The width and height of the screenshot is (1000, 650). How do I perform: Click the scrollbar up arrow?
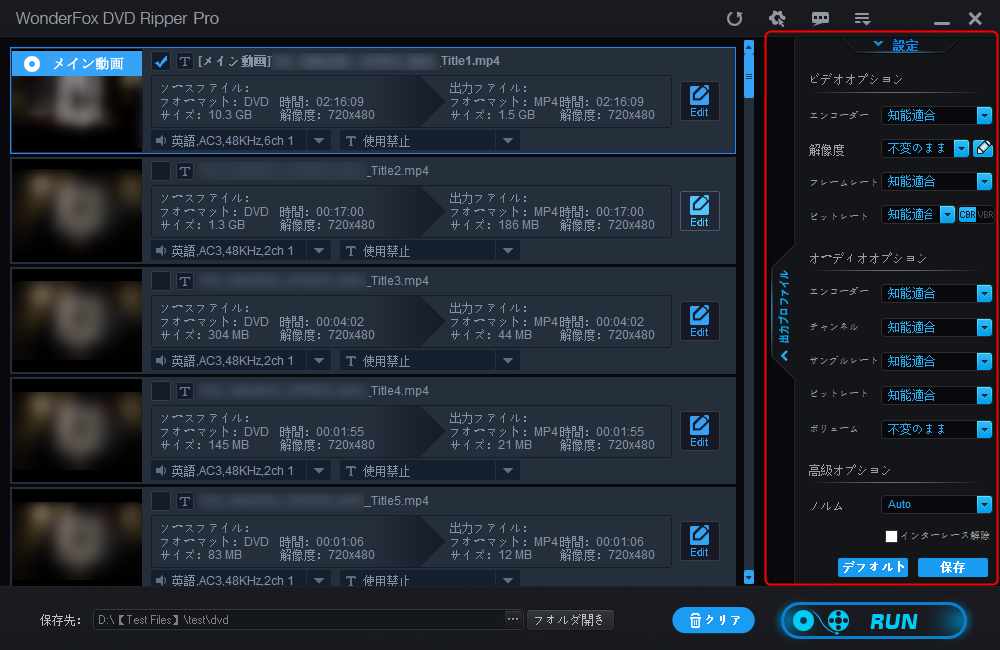[749, 48]
